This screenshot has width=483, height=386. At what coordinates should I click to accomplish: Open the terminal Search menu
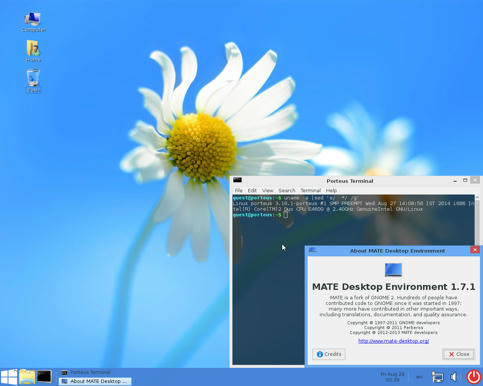(x=287, y=190)
